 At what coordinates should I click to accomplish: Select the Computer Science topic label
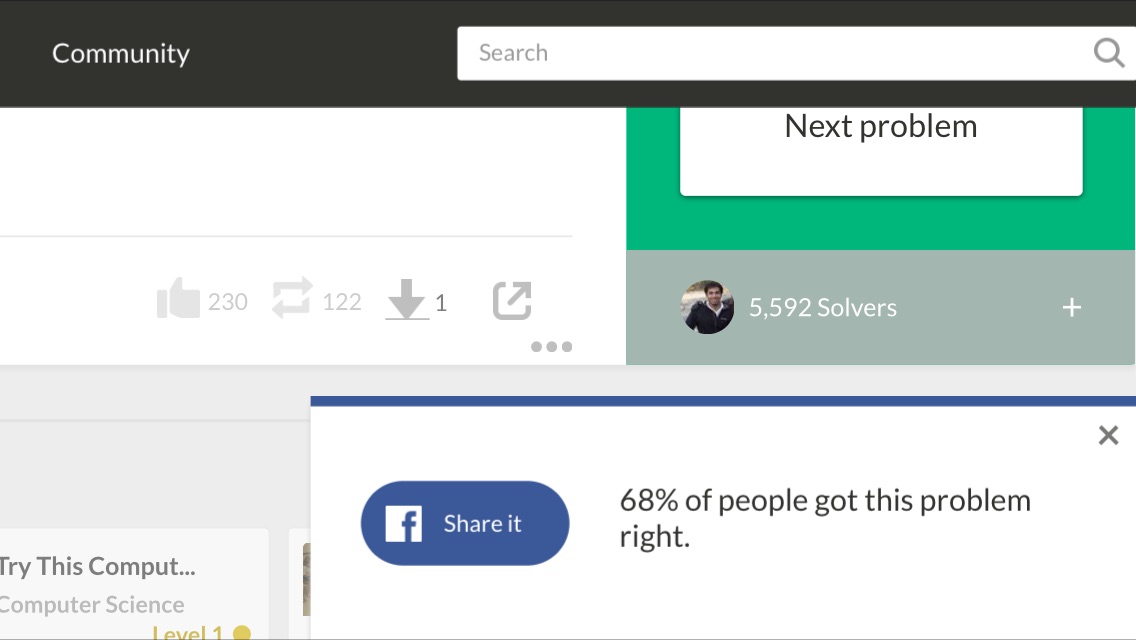[91, 604]
